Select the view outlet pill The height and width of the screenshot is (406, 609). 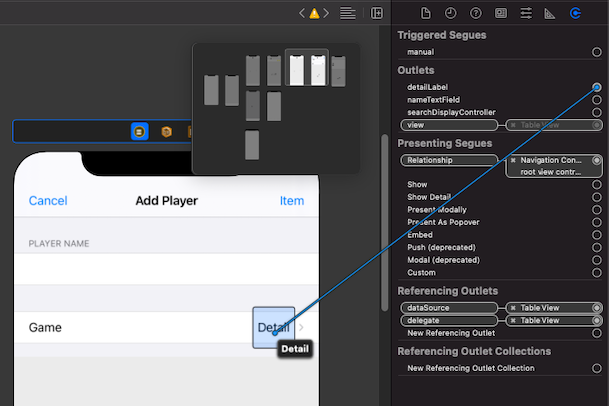pos(449,125)
